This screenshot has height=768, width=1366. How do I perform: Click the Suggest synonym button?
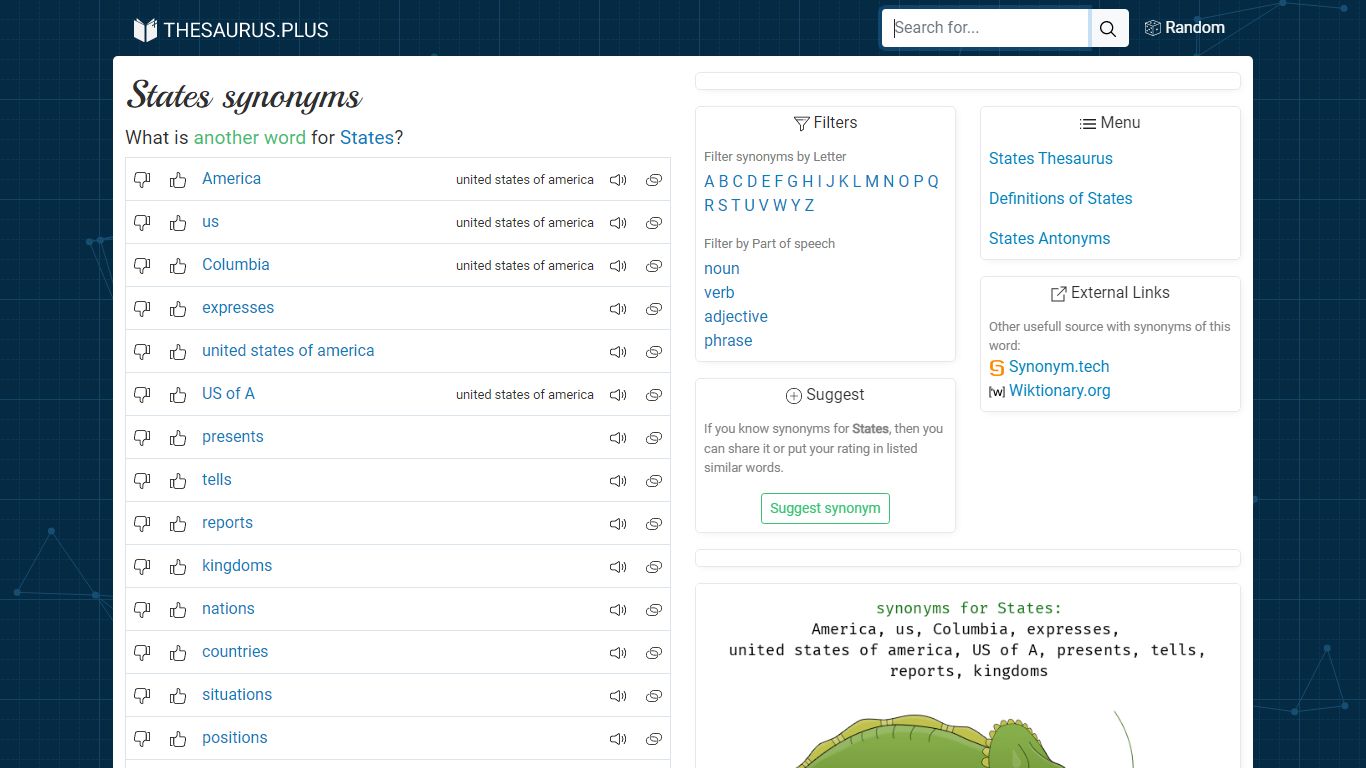click(x=825, y=508)
